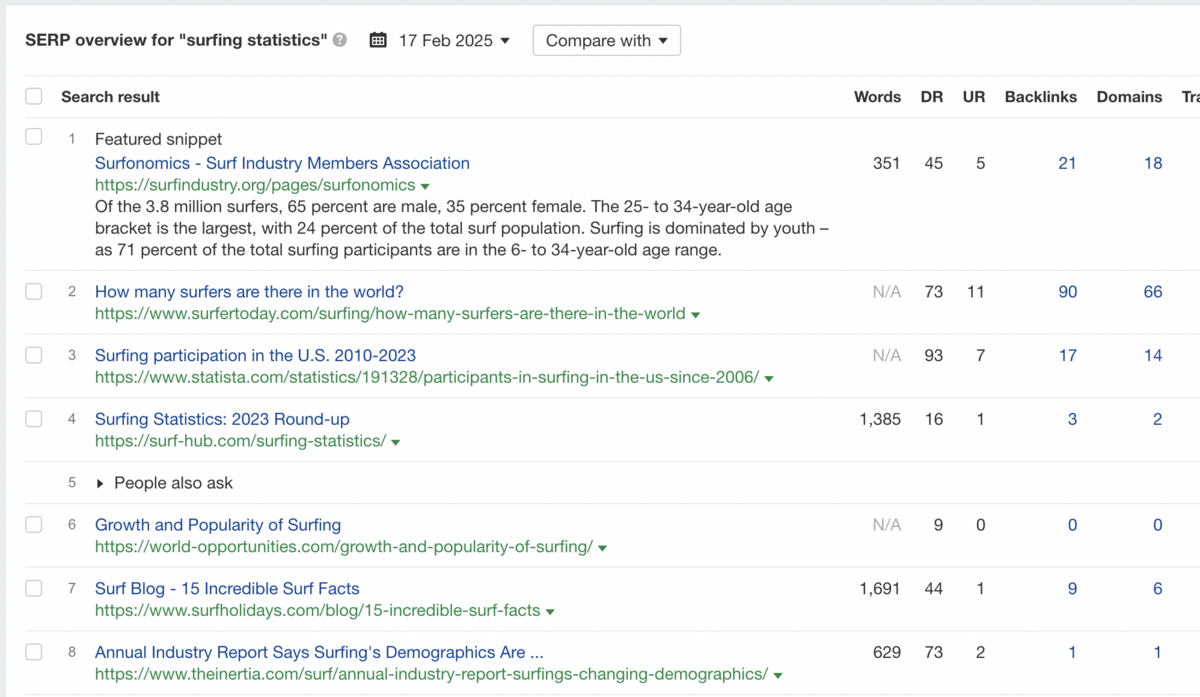The width and height of the screenshot is (1200, 697).
Task: Sort by the Backlinks column header
Action: (x=1040, y=97)
